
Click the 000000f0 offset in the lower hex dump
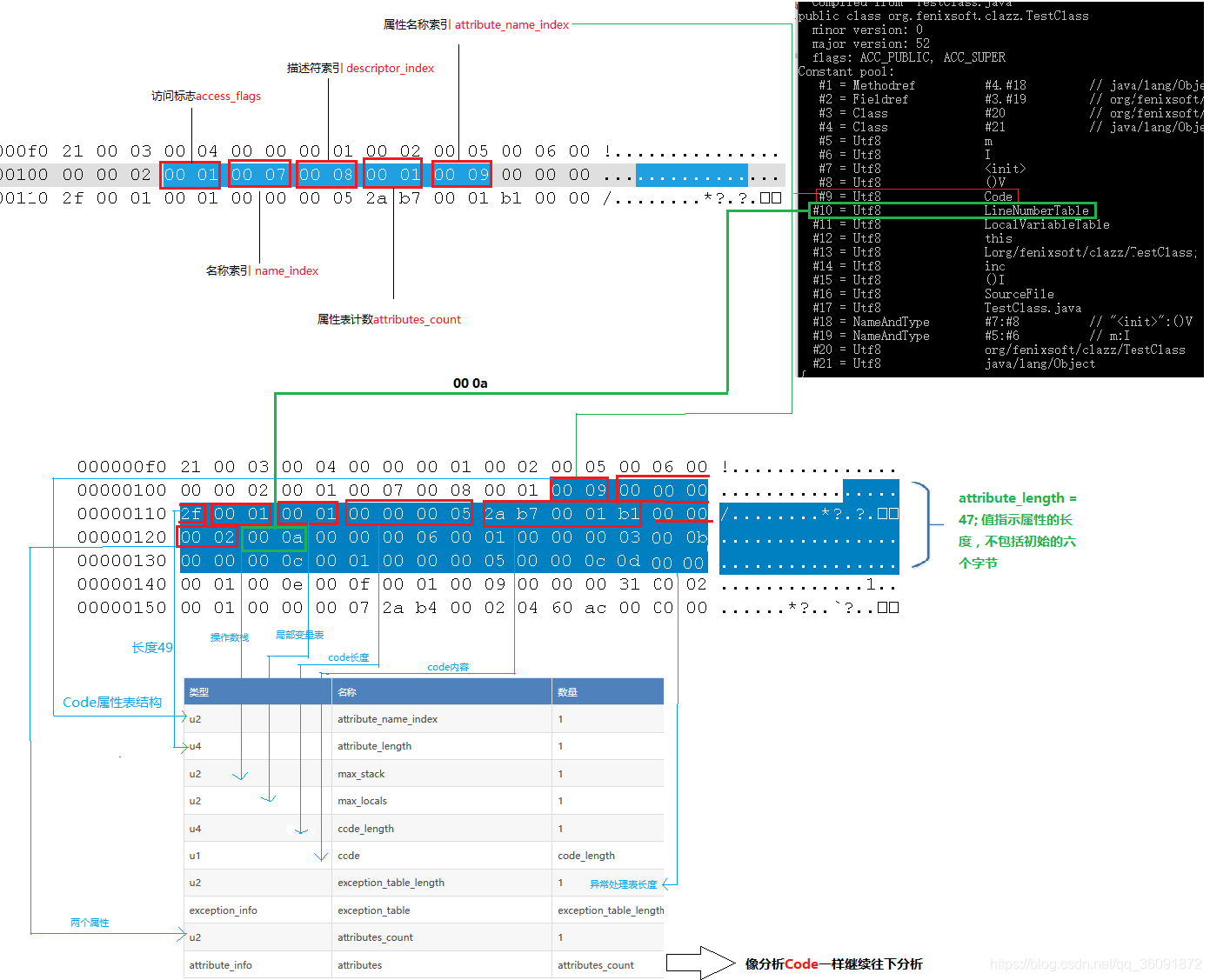(122, 468)
